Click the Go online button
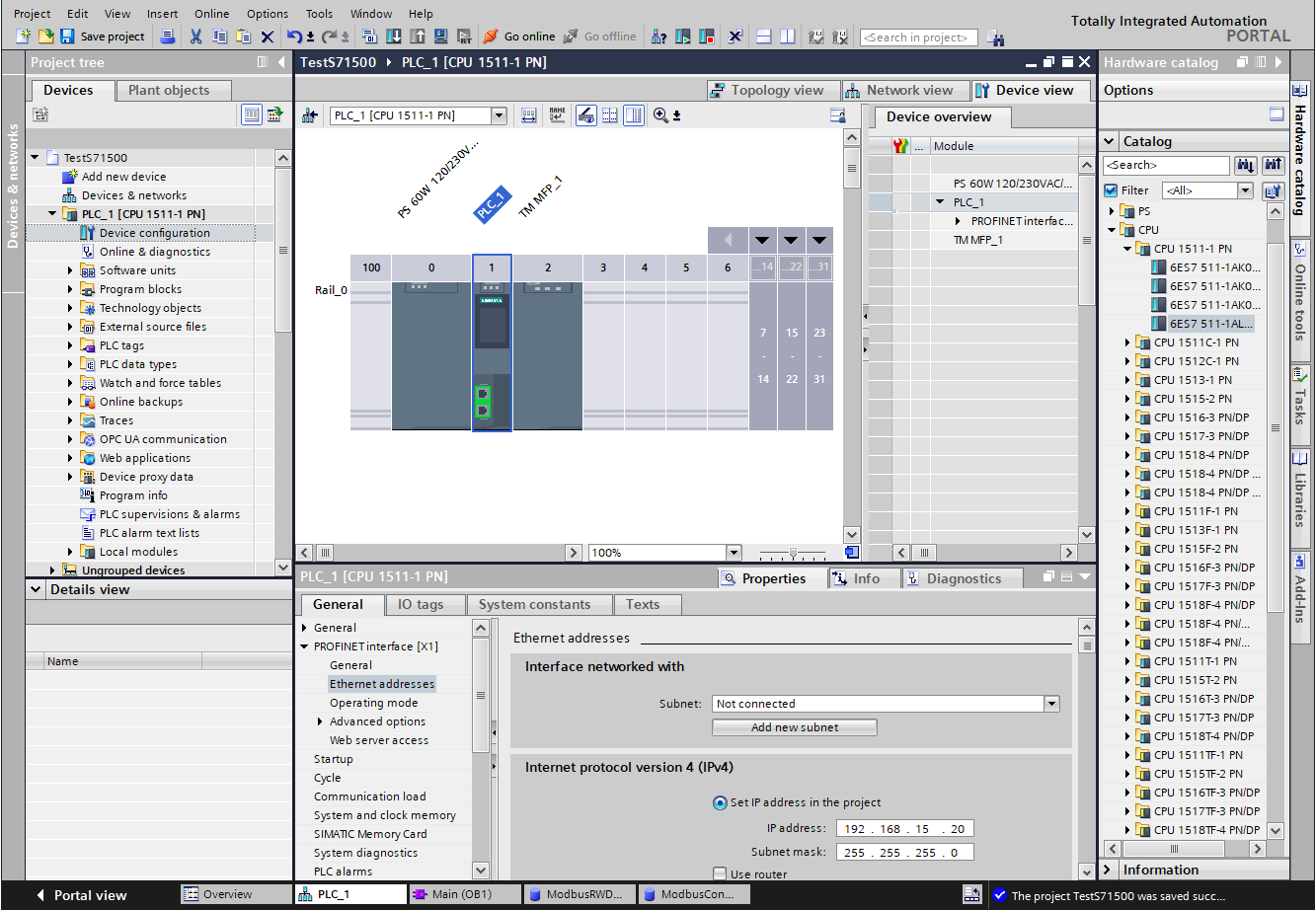 pos(519,37)
